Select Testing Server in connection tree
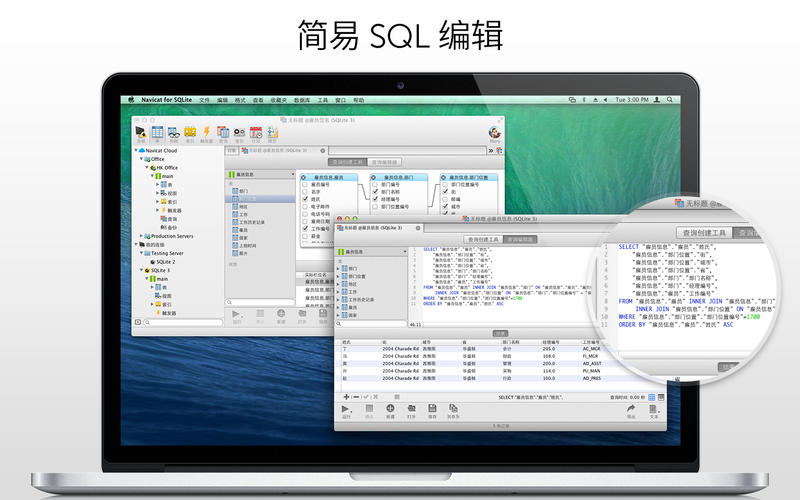800x500 pixels. [x=167, y=253]
